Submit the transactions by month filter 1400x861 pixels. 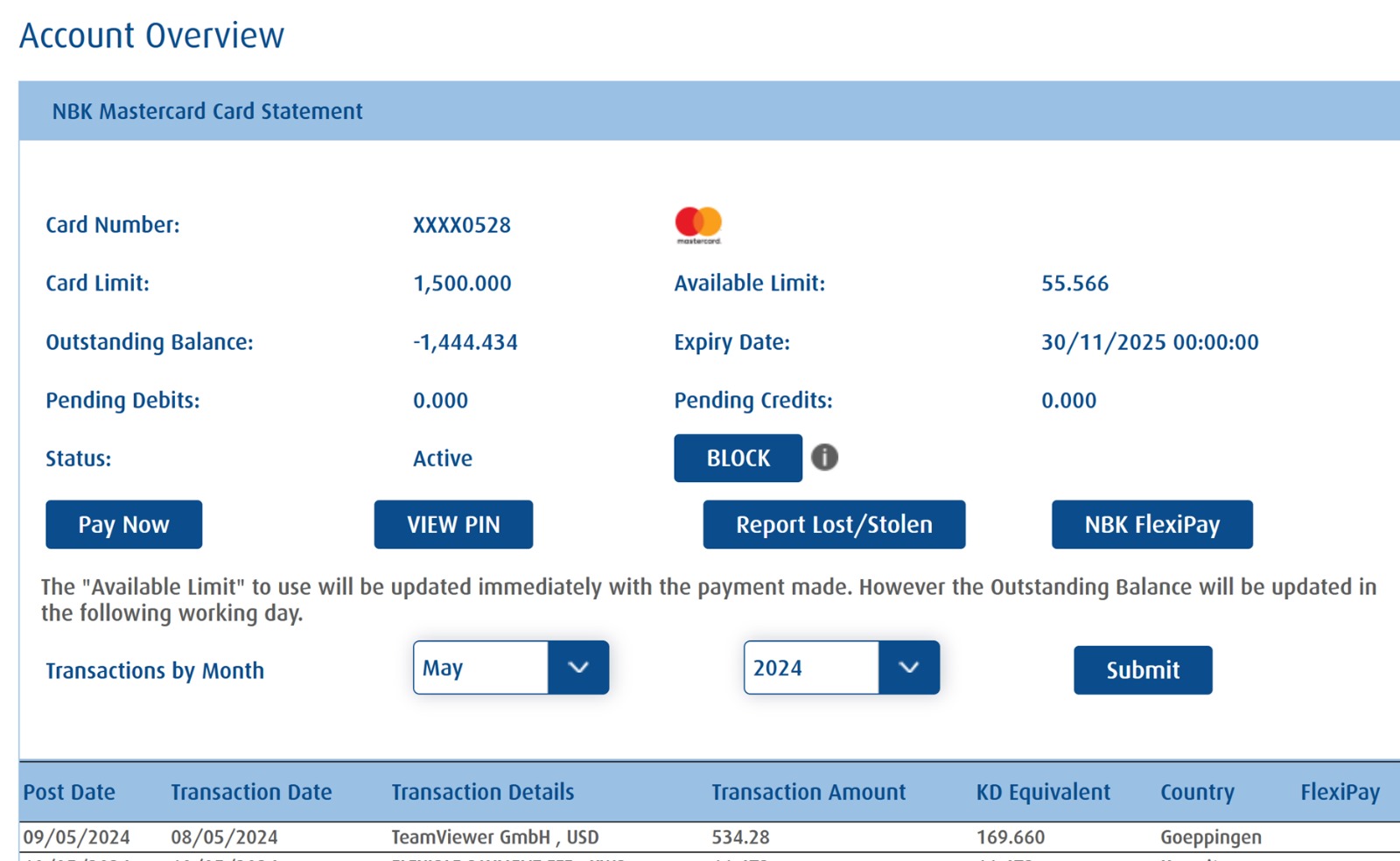pos(1143,670)
